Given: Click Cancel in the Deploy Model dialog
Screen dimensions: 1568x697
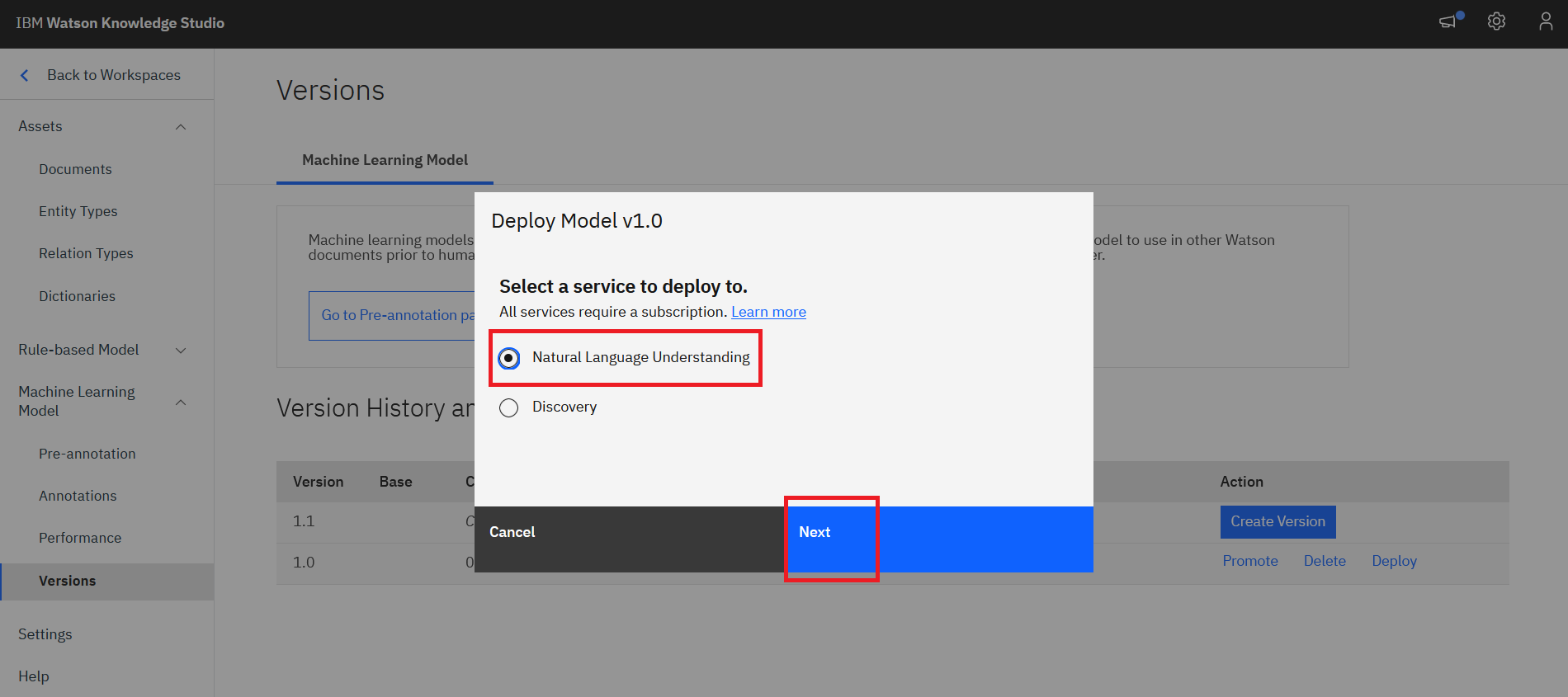Looking at the screenshot, I should [629, 539].
